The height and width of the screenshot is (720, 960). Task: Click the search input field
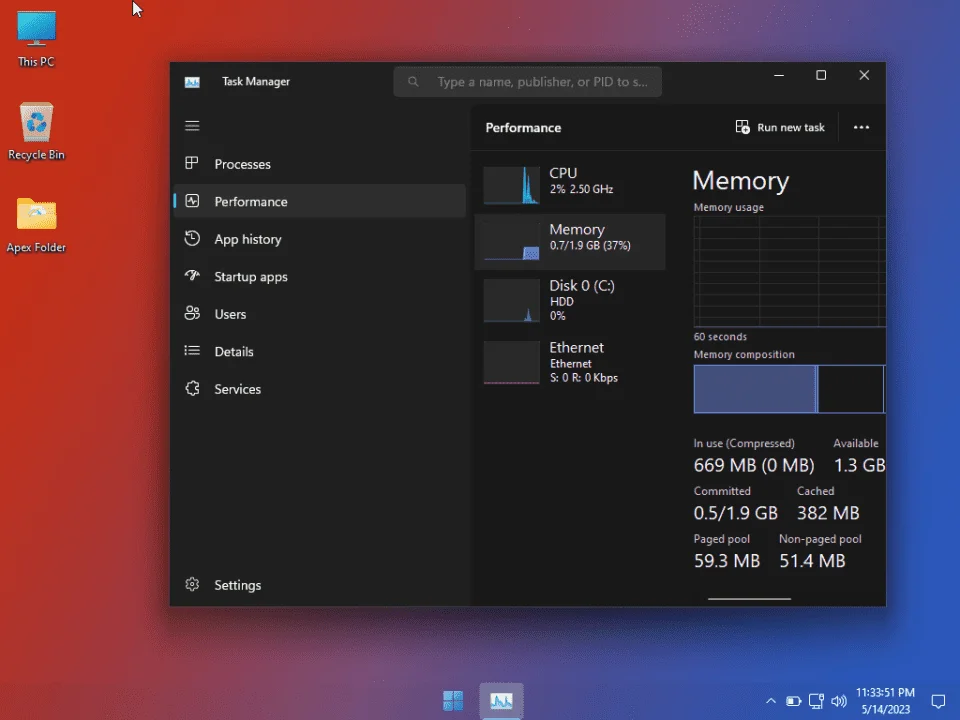(528, 81)
